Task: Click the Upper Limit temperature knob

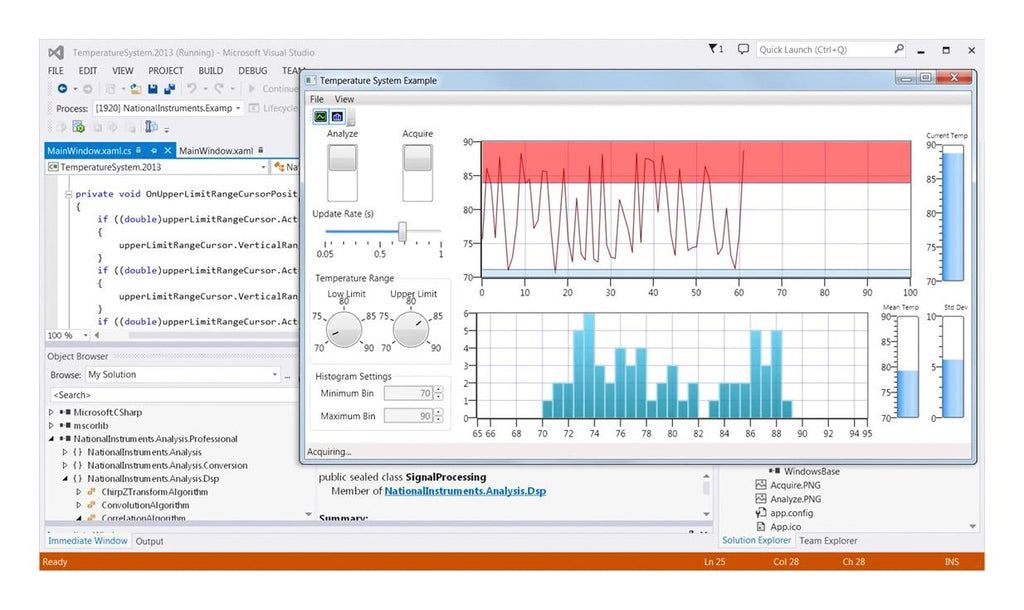Action: tap(411, 330)
